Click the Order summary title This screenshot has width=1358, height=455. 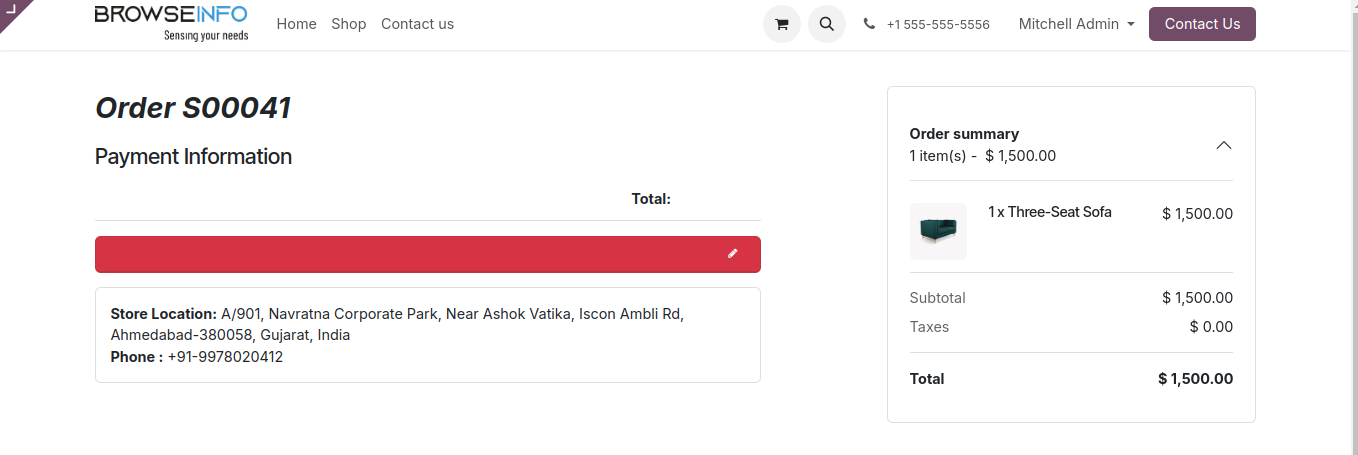[964, 134]
